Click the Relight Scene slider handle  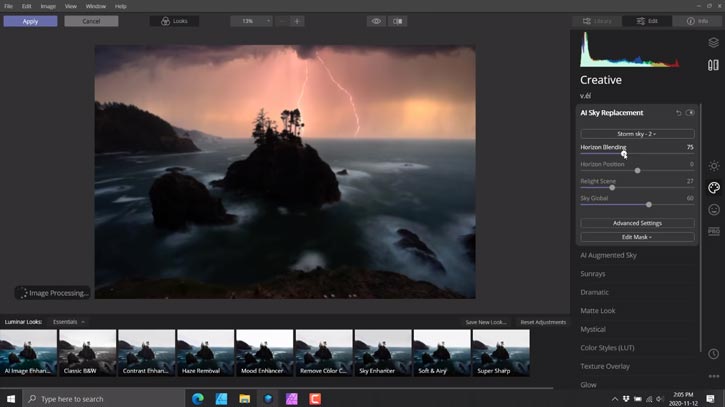pyautogui.click(x=612, y=188)
